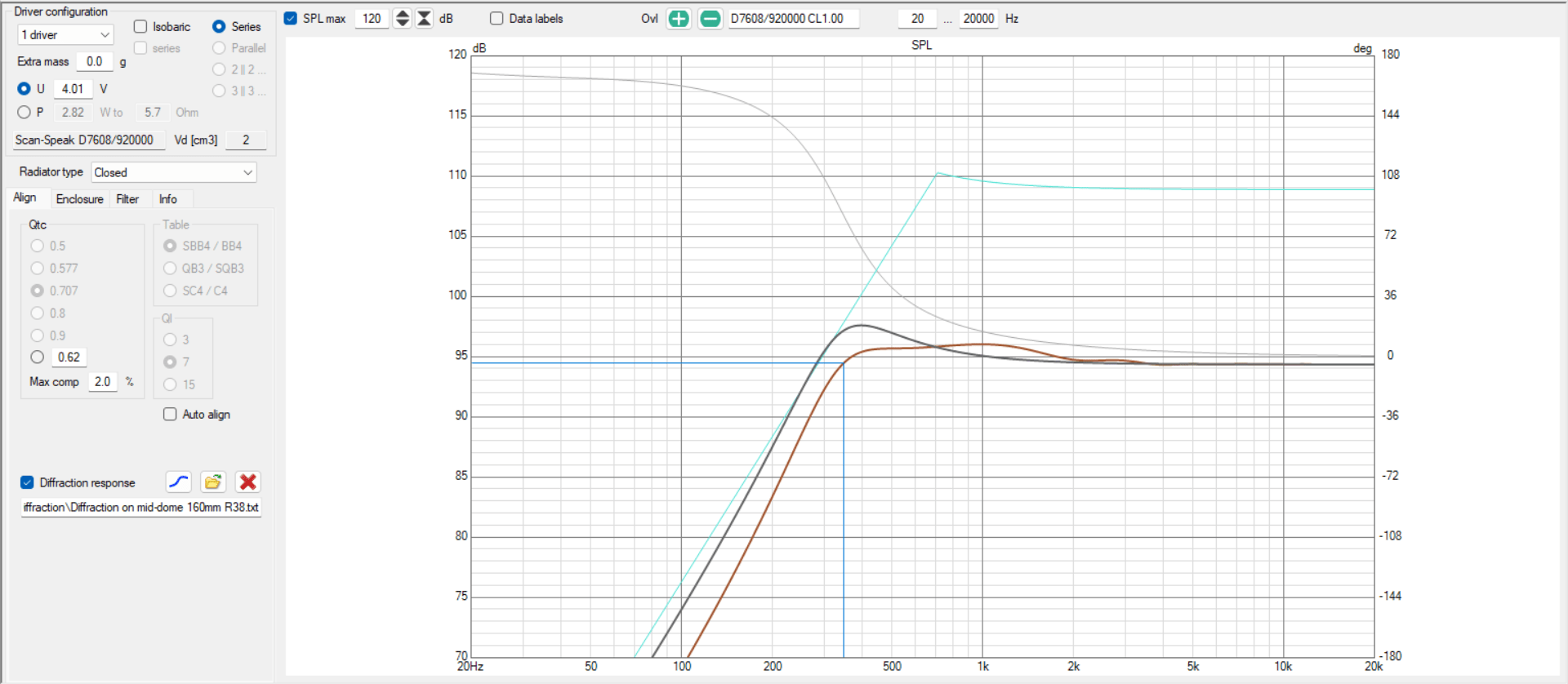Toggle Auto align checkbox
Image resolution: width=1568 pixels, height=684 pixels.
tap(170, 415)
